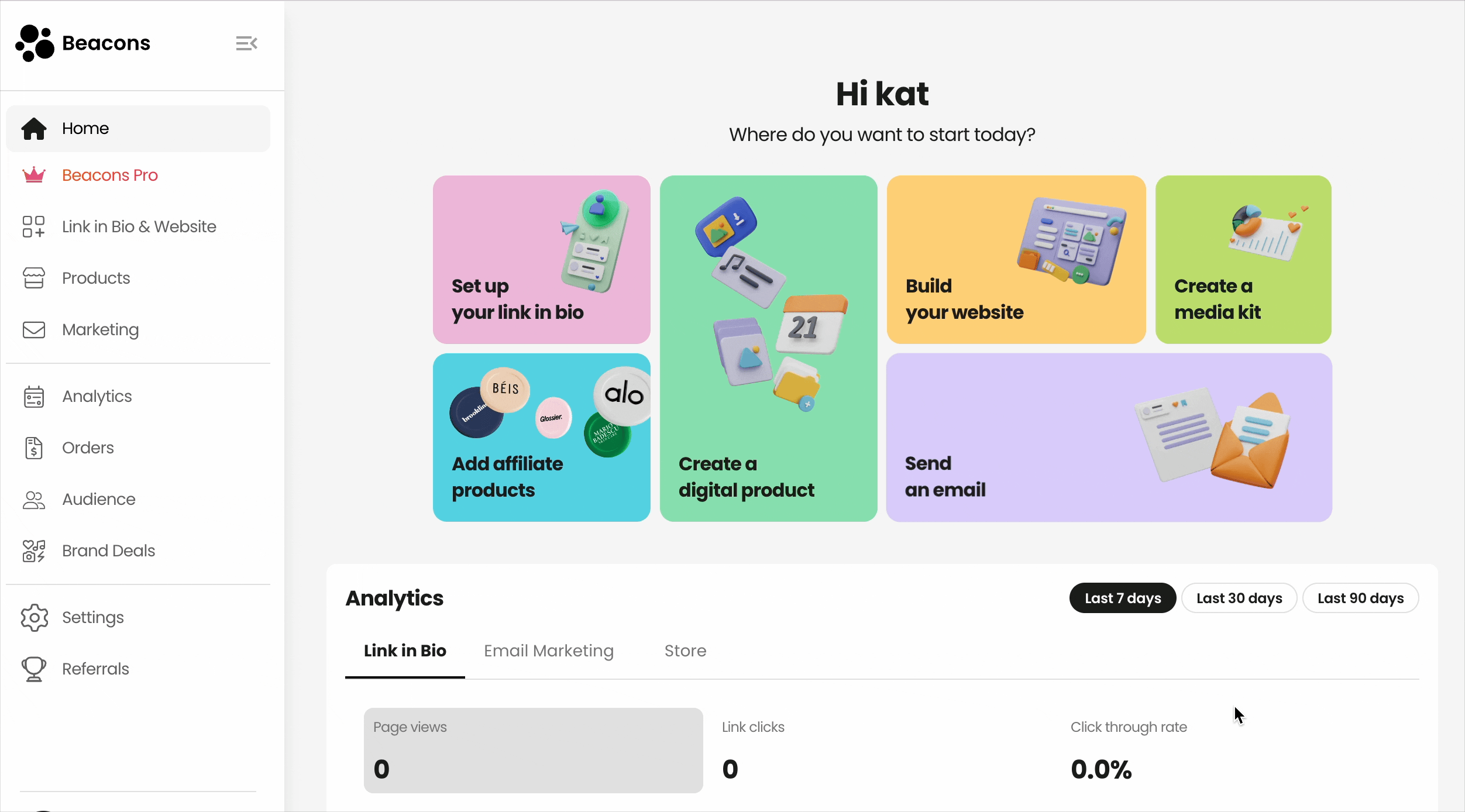The image size is (1465, 812).
Task: Open the Referrals trophy icon
Action: (34, 669)
